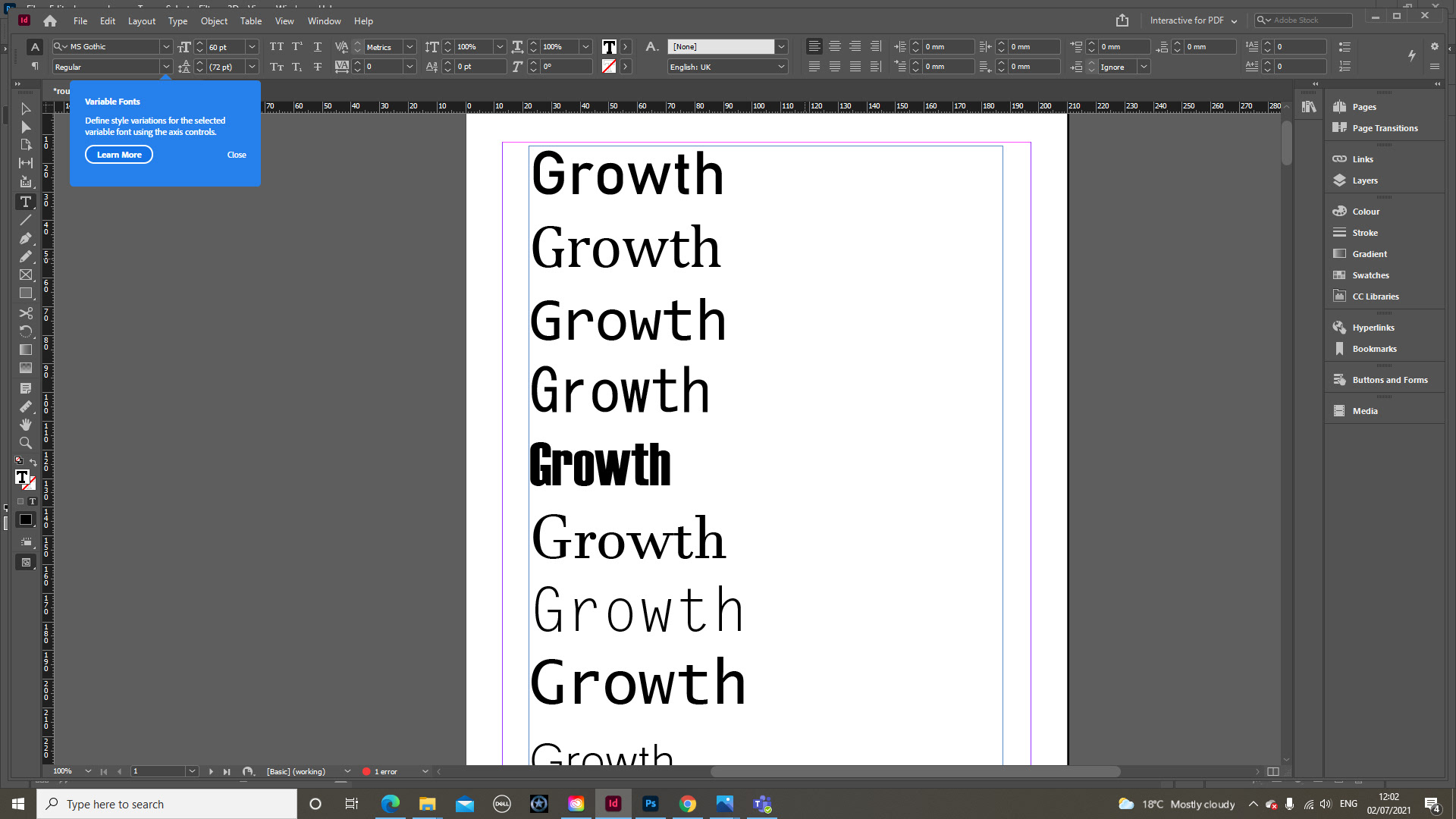
Task: Open the Hyperlinks panel
Action: [1373, 328]
